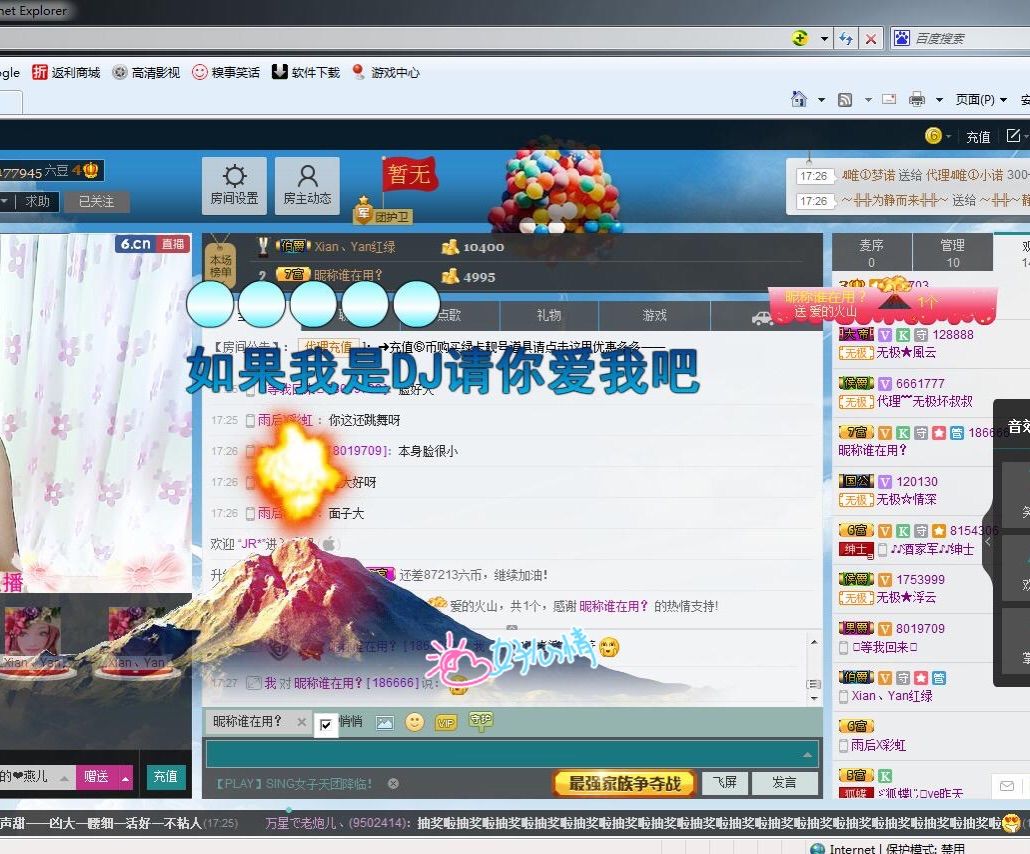Image resolution: width=1030 pixels, height=854 pixels.
Task: Select user 雨后X彩虹 in viewer list
Action: 878,745
